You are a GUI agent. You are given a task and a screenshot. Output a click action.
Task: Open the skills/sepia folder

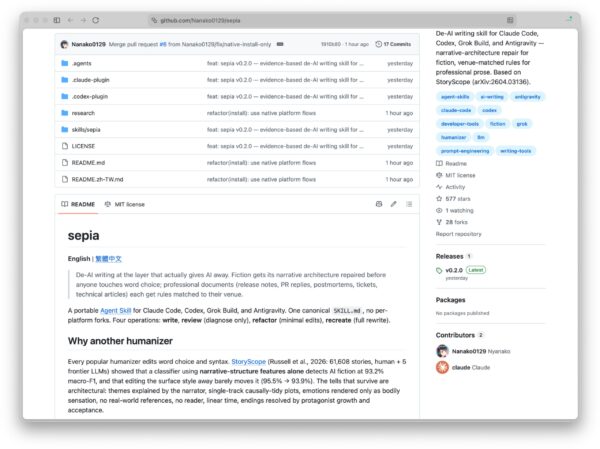[86, 130]
